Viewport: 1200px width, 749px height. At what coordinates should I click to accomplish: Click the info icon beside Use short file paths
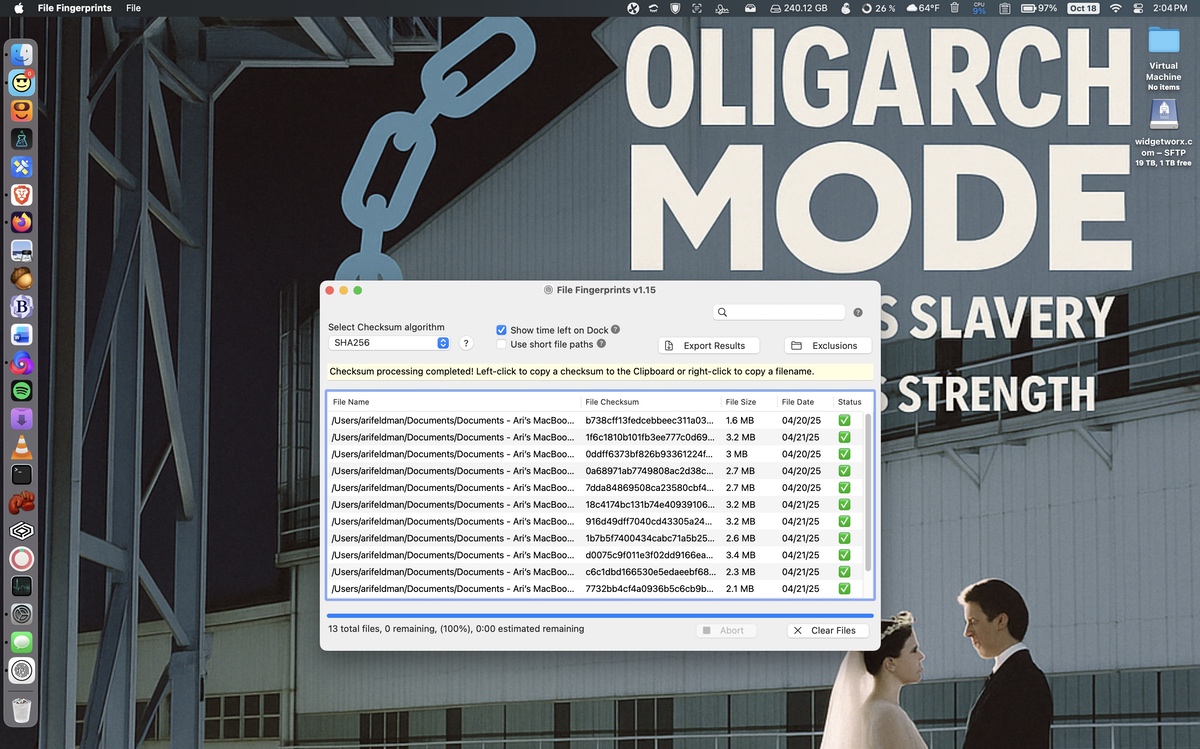(x=601, y=344)
